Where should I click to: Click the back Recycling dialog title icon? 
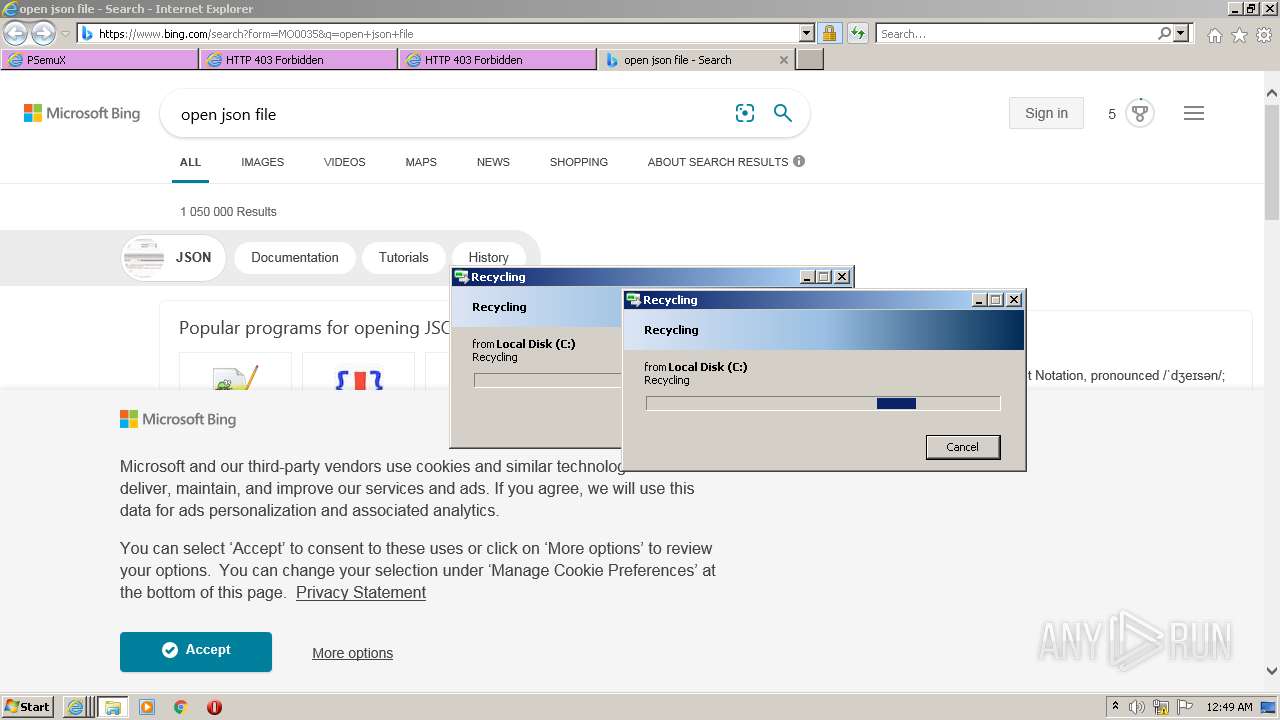461,277
